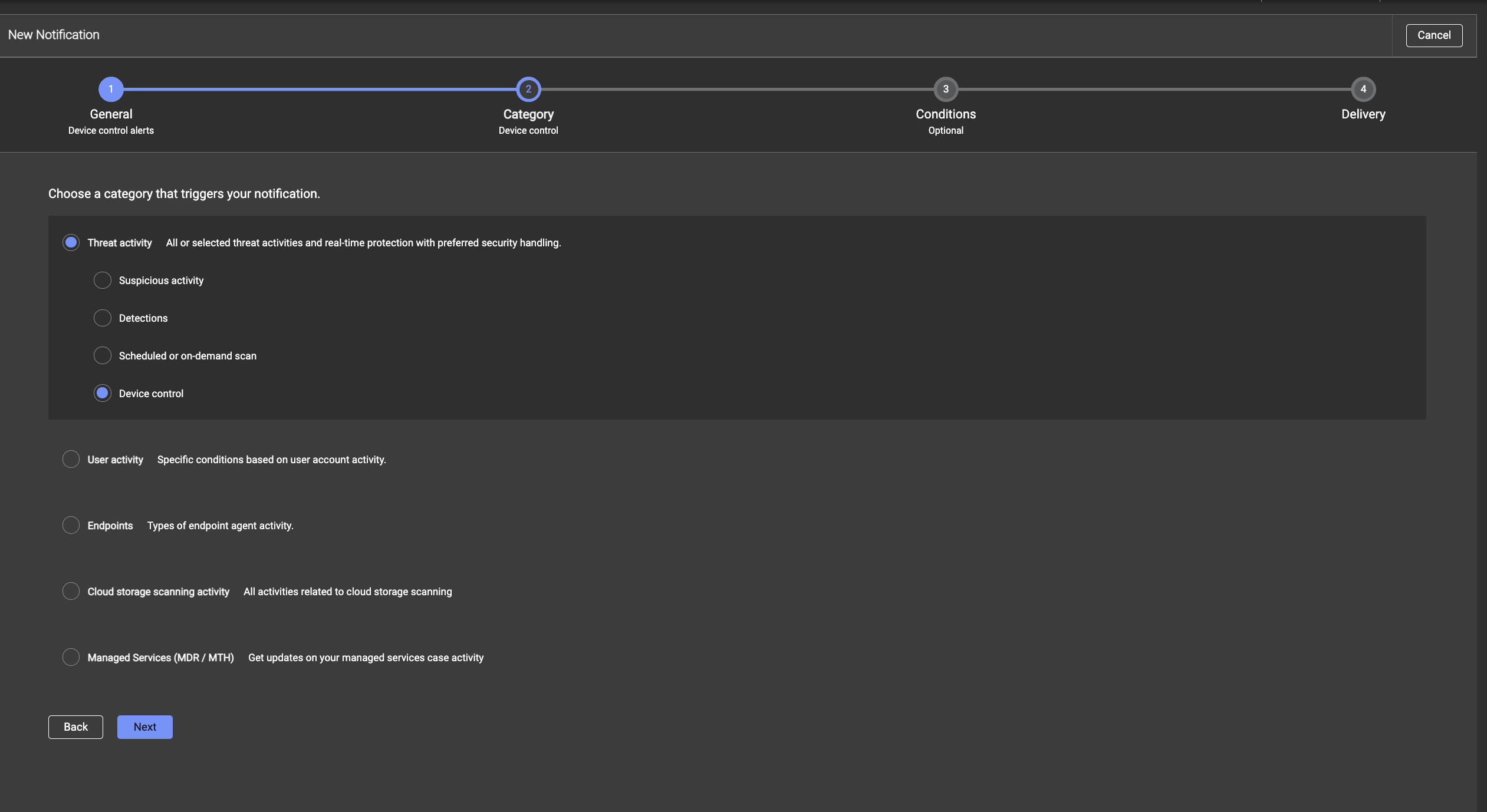1487x812 pixels.
Task: Cancel the new notification
Action: pos(1434,35)
